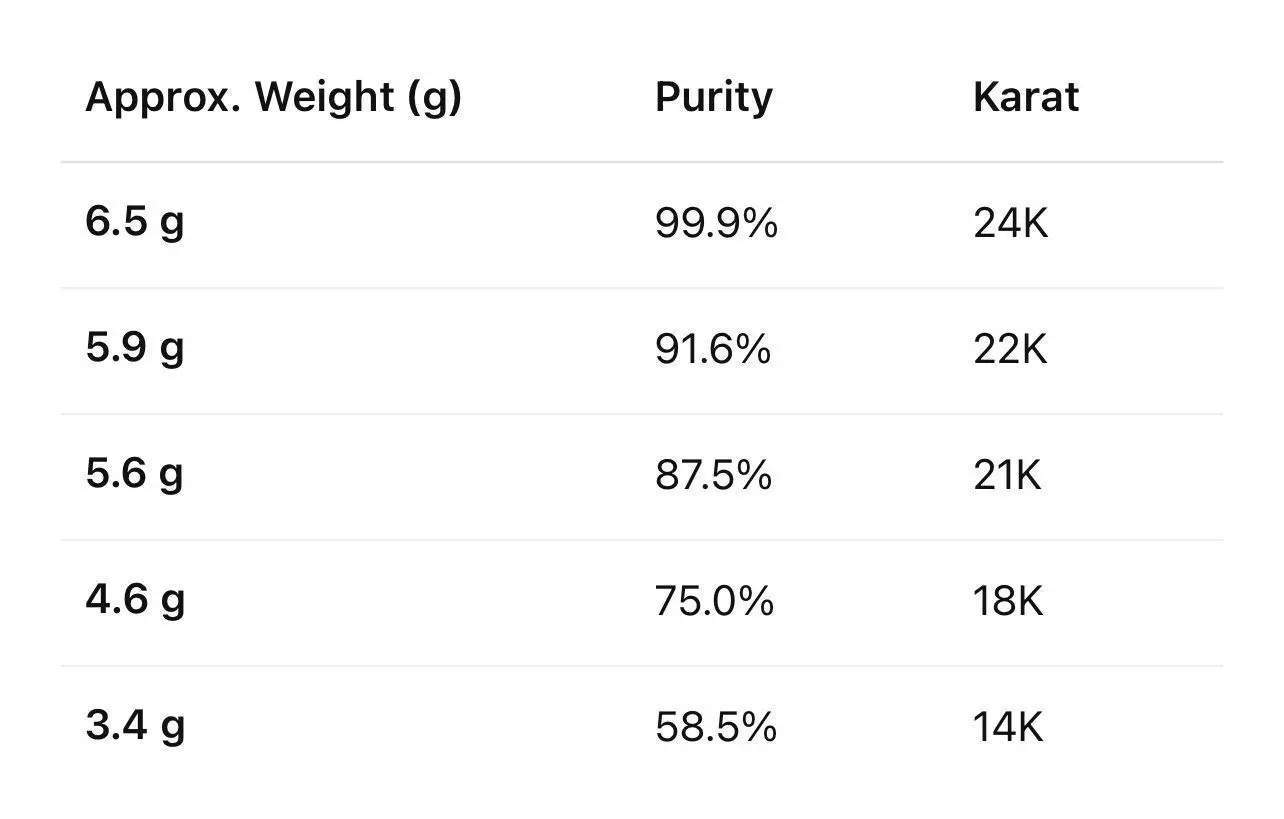The height and width of the screenshot is (819, 1284).
Task: Select the 87.5% purity value
Action: [713, 476]
